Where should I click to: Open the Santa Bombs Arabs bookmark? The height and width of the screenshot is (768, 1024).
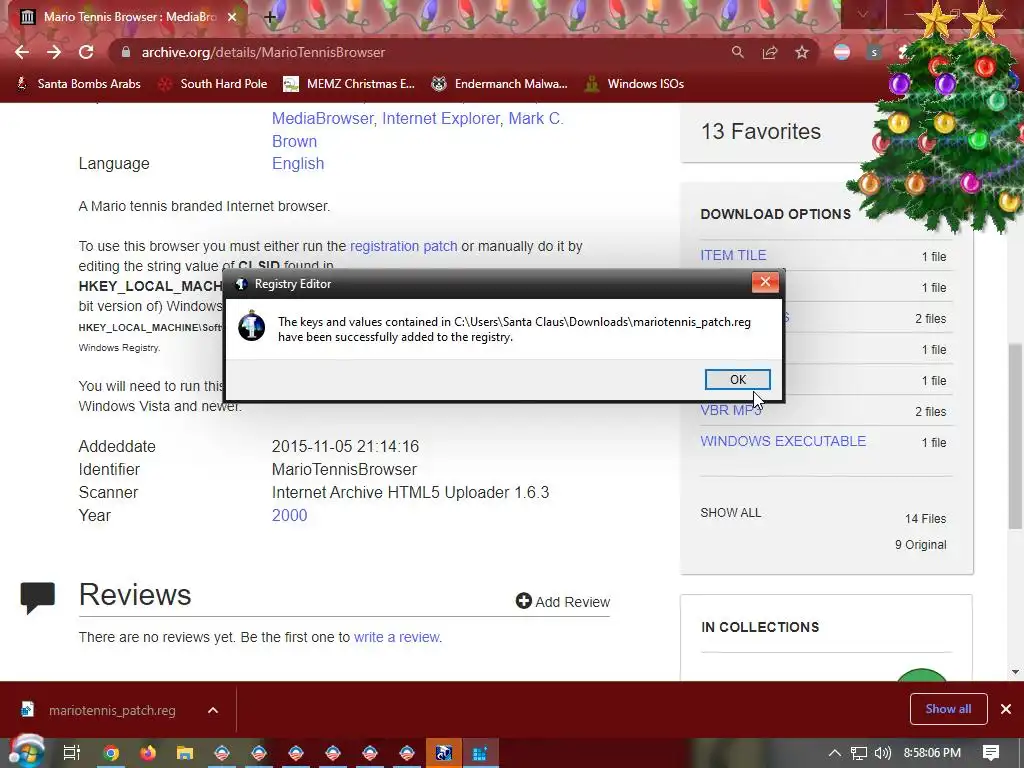point(78,84)
